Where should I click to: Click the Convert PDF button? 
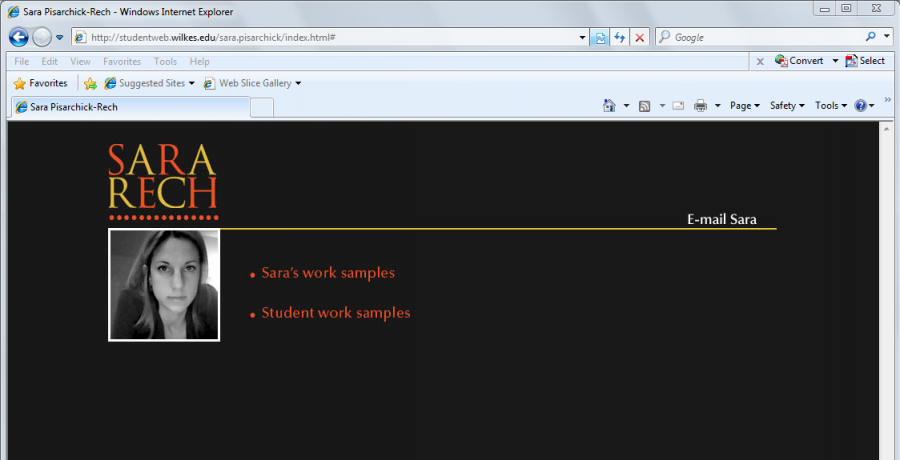coord(799,60)
